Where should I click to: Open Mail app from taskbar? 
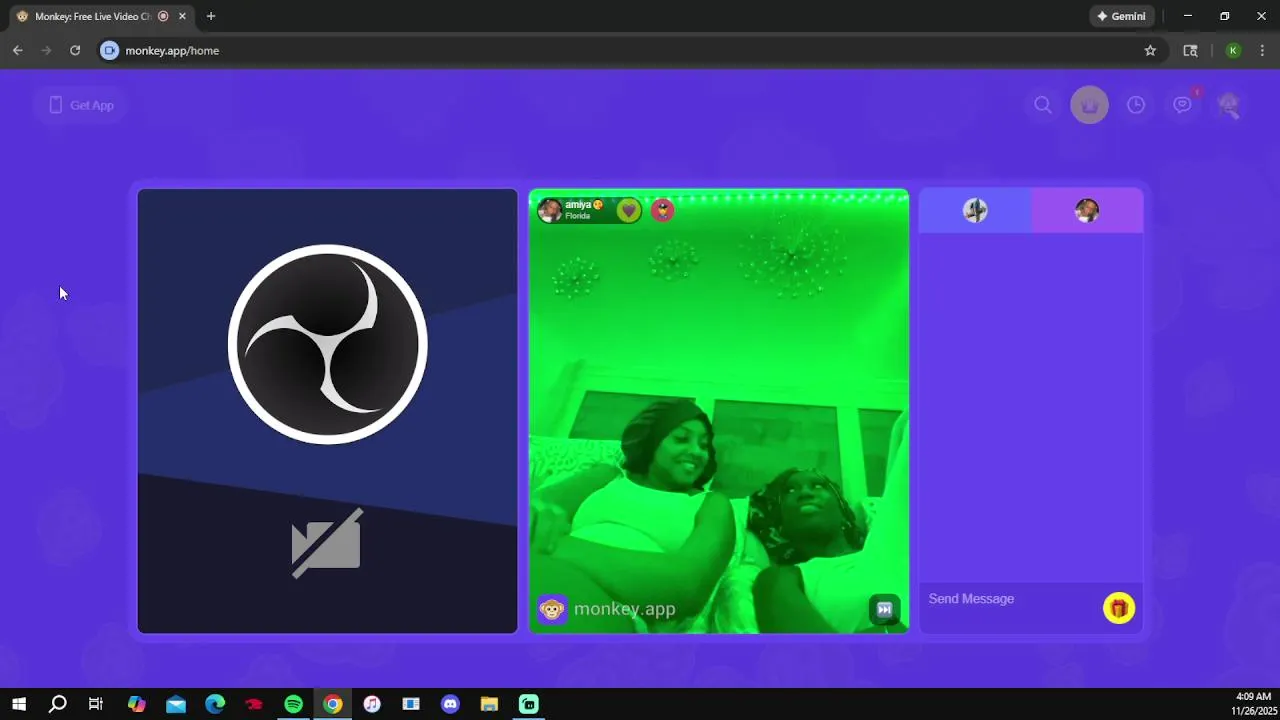tap(176, 704)
